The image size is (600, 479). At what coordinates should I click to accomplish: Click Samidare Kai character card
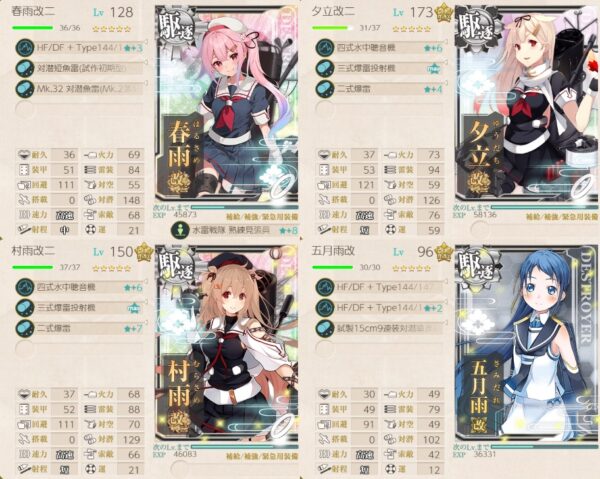click(527, 344)
